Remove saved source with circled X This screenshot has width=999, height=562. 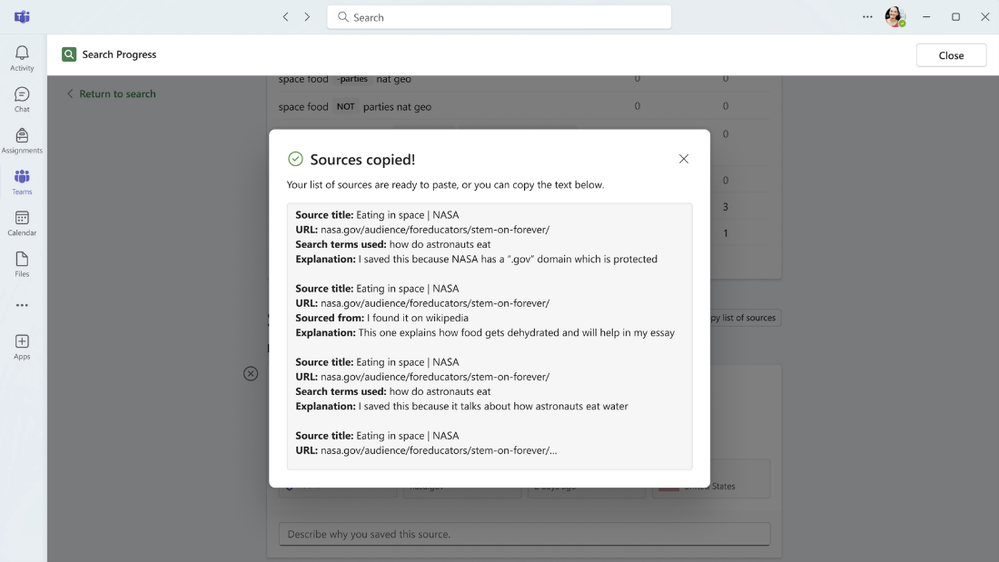click(250, 373)
